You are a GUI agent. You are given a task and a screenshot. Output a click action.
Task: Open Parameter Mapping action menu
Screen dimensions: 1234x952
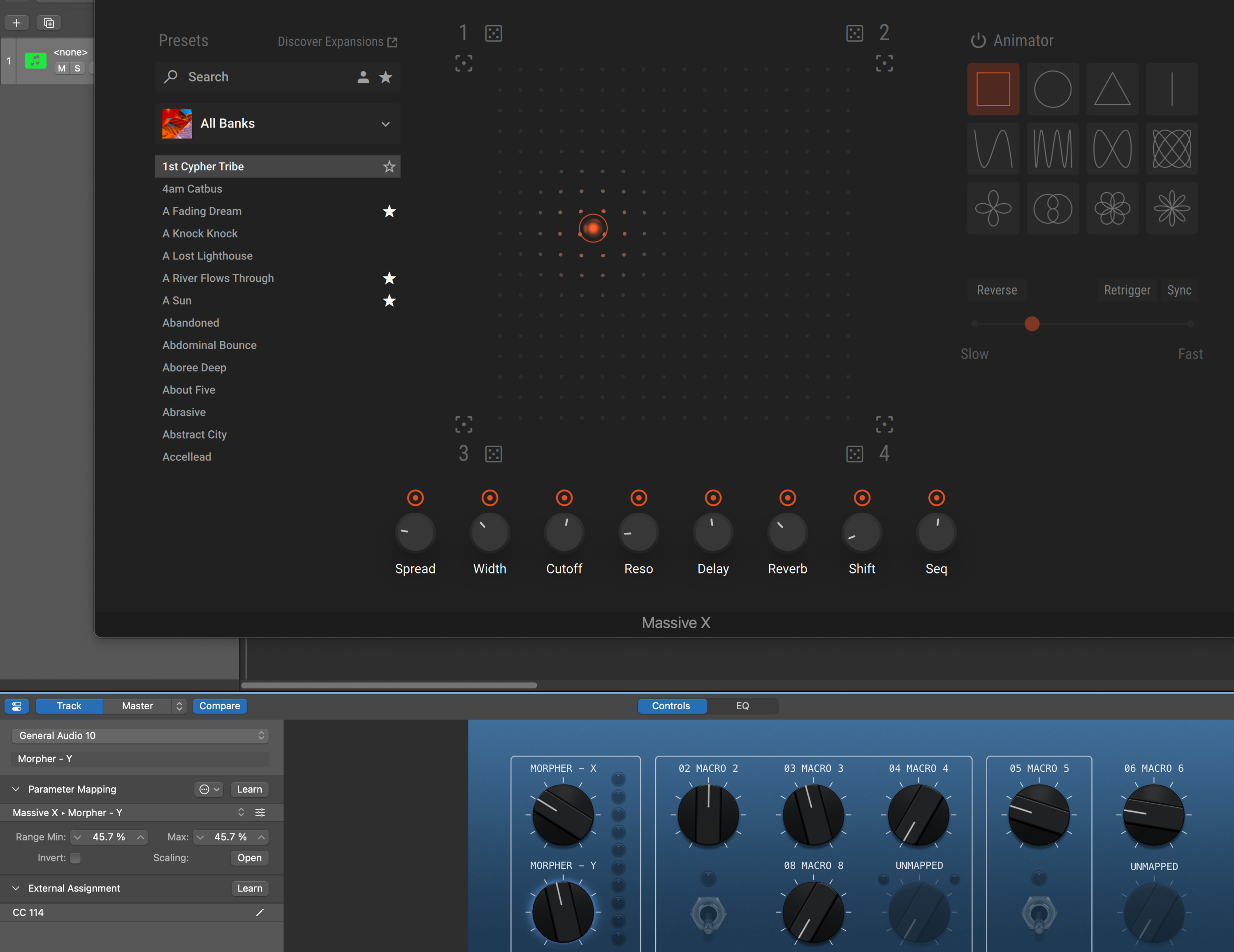coord(209,789)
